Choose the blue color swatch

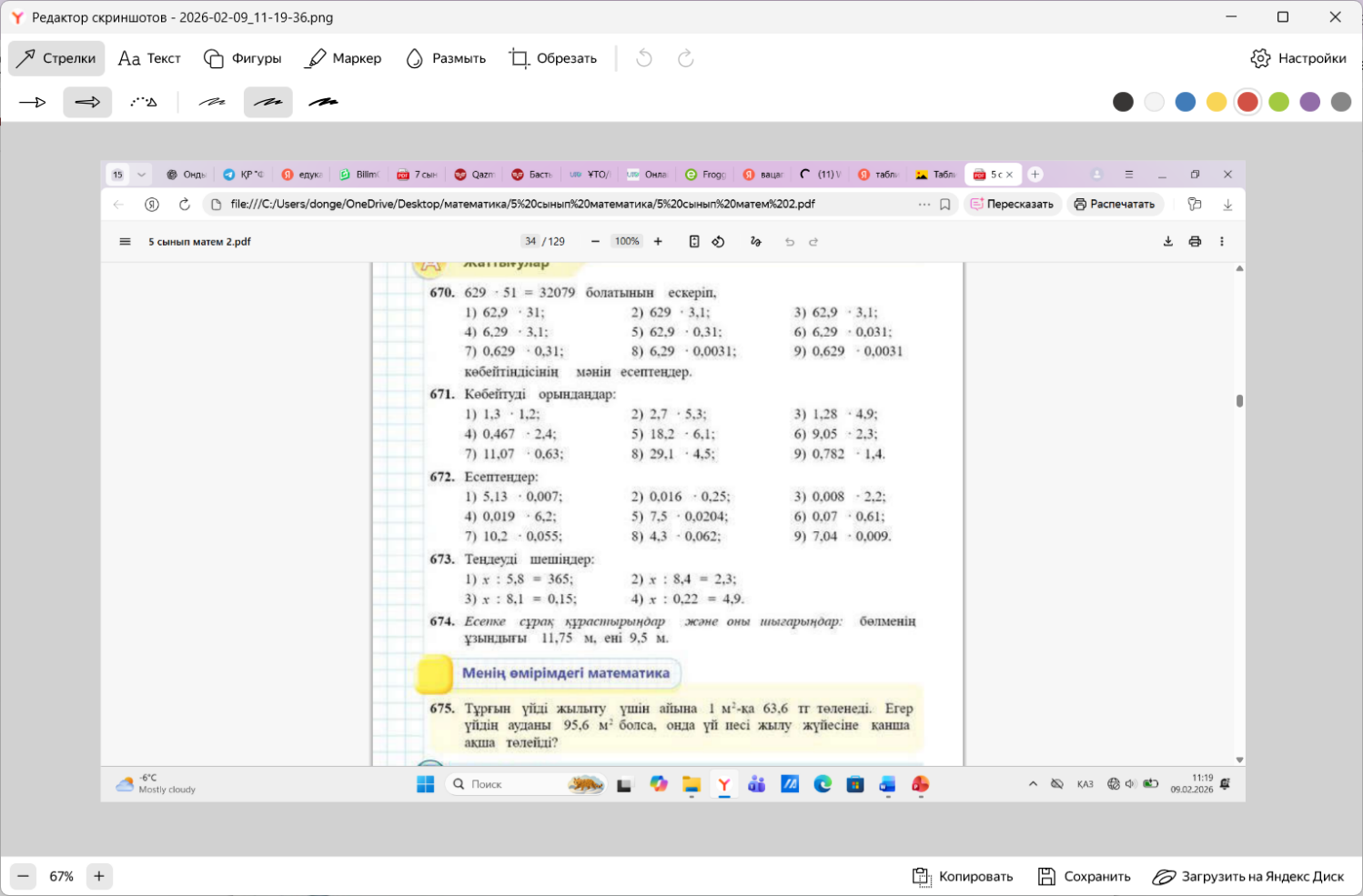click(1186, 102)
